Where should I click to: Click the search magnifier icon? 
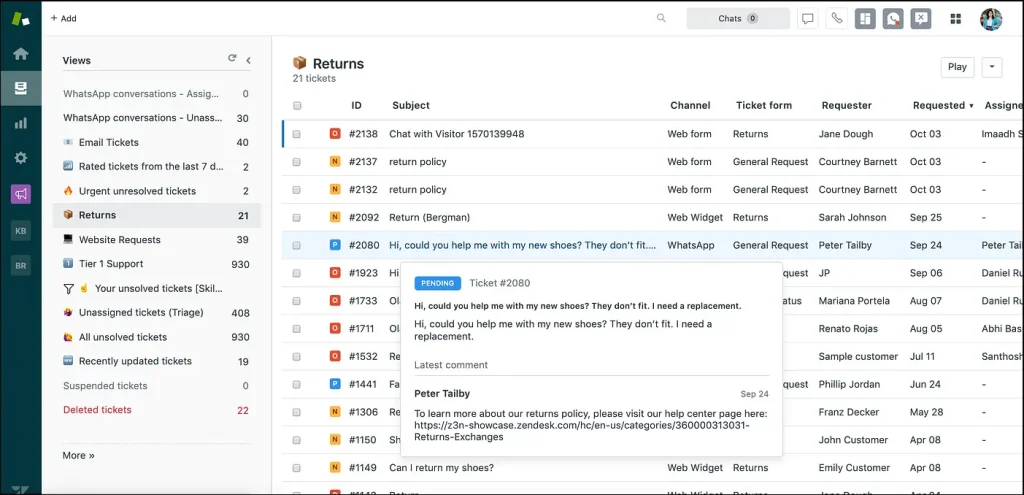pos(662,18)
